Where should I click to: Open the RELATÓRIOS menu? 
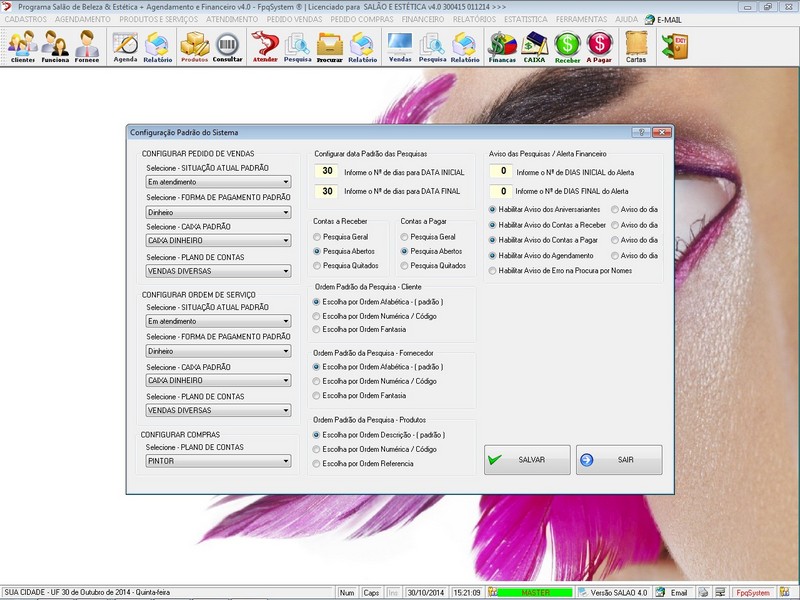click(x=474, y=19)
